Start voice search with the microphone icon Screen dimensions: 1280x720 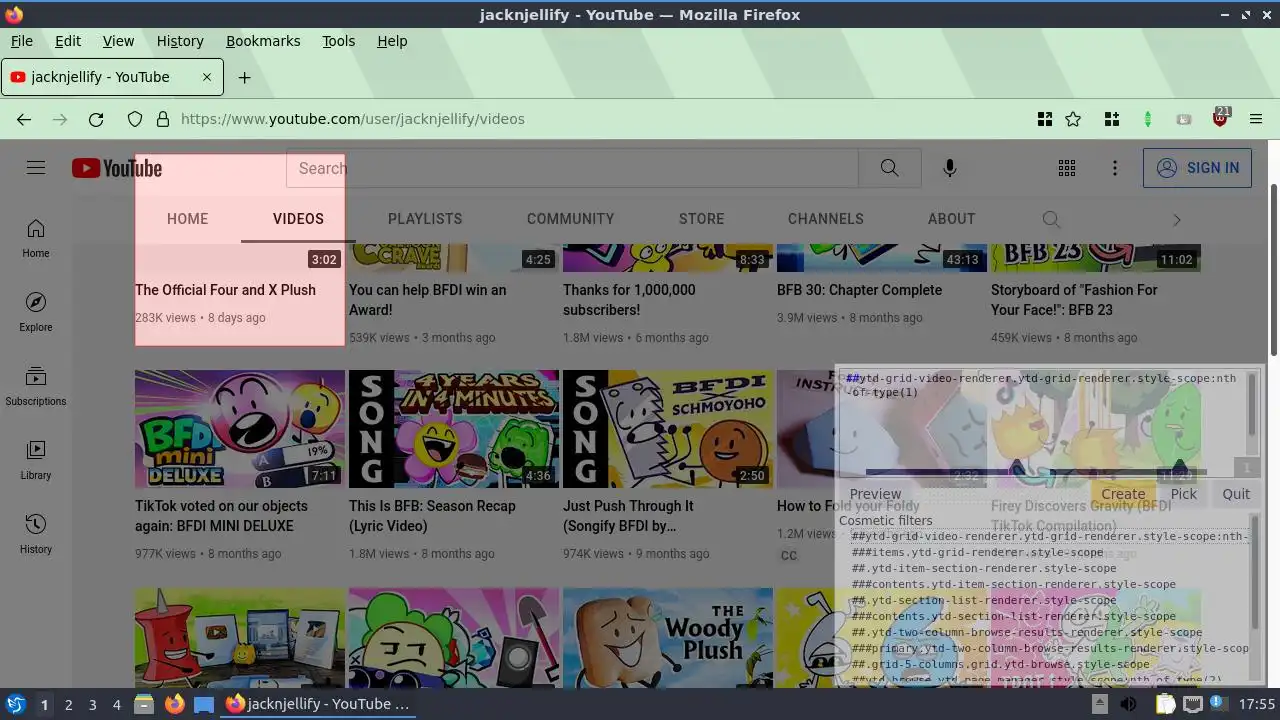950,168
